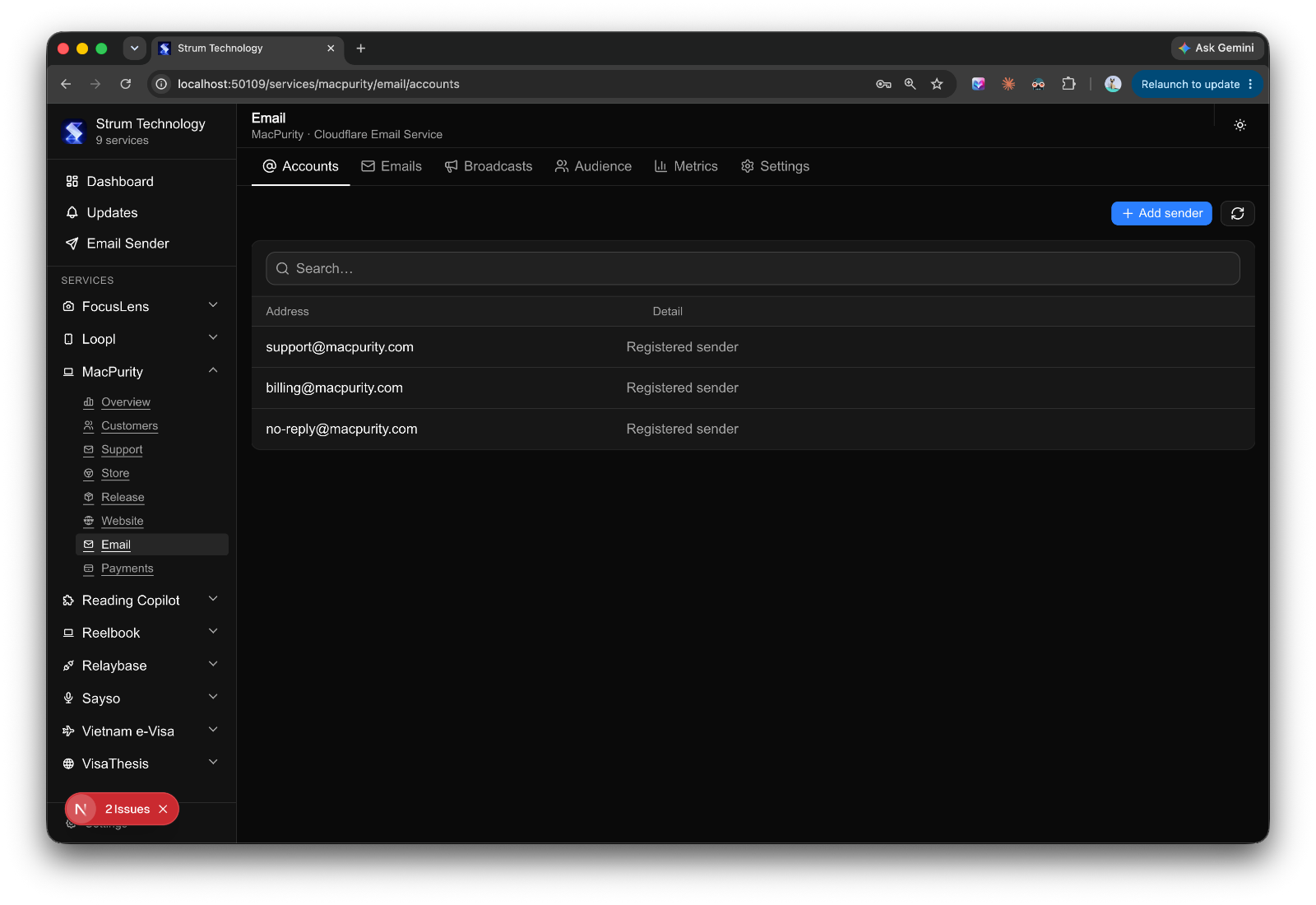Screen dimensions: 1316x905
Task: Click the Loopl phone icon
Action: (68, 339)
